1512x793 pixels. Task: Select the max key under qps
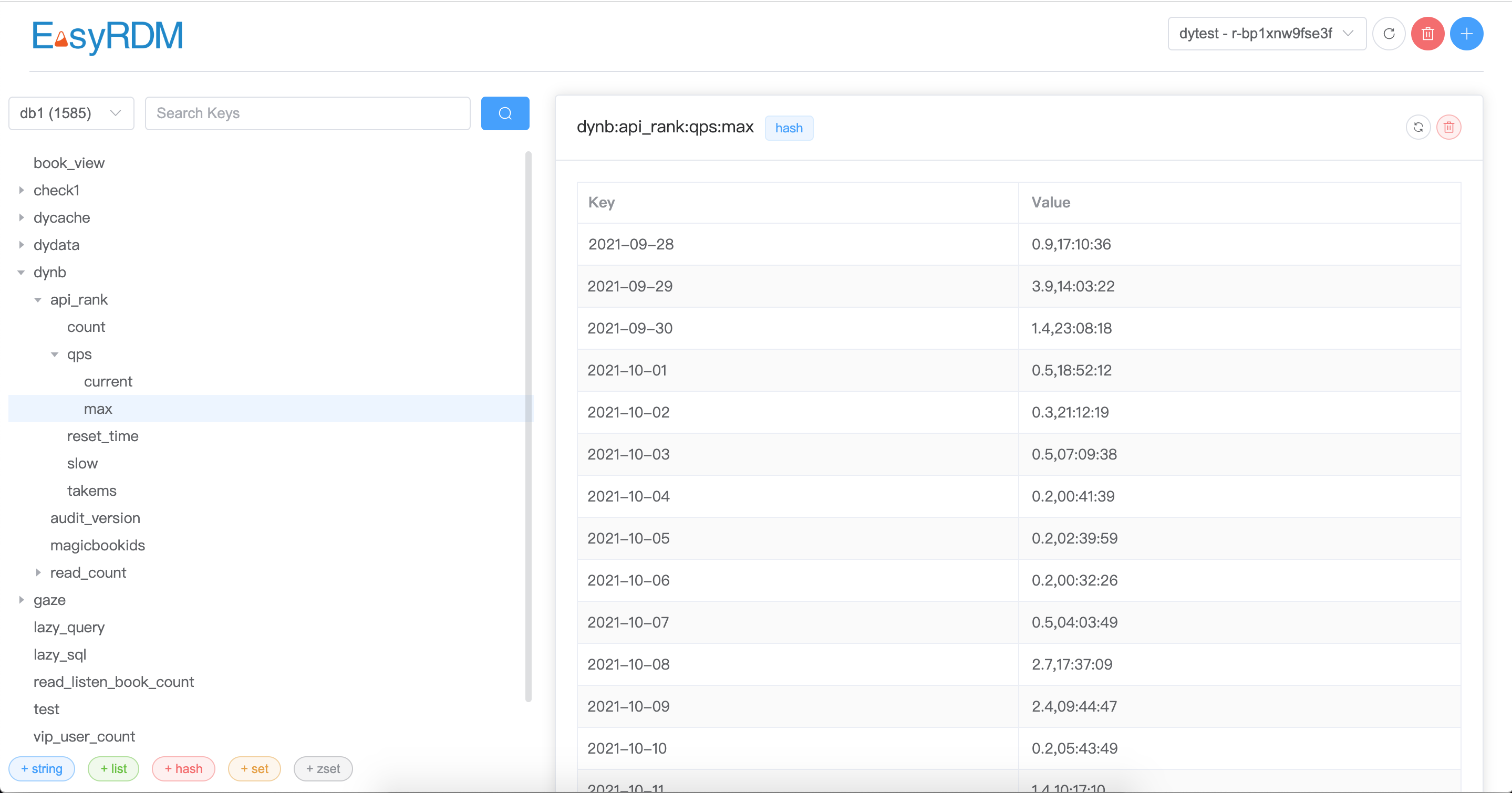[x=98, y=409]
